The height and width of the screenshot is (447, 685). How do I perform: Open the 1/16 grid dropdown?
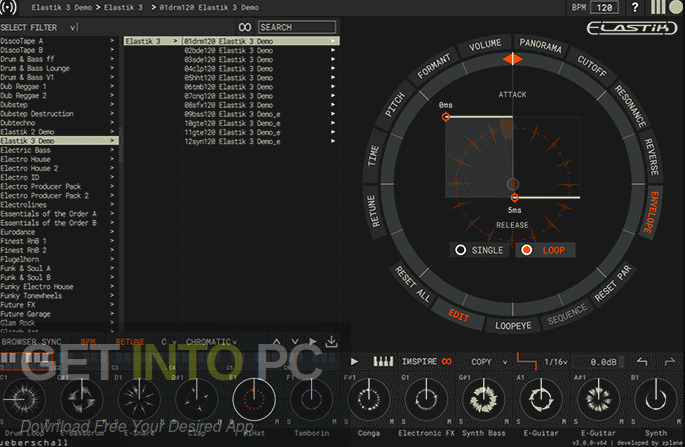(x=556, y=362)
